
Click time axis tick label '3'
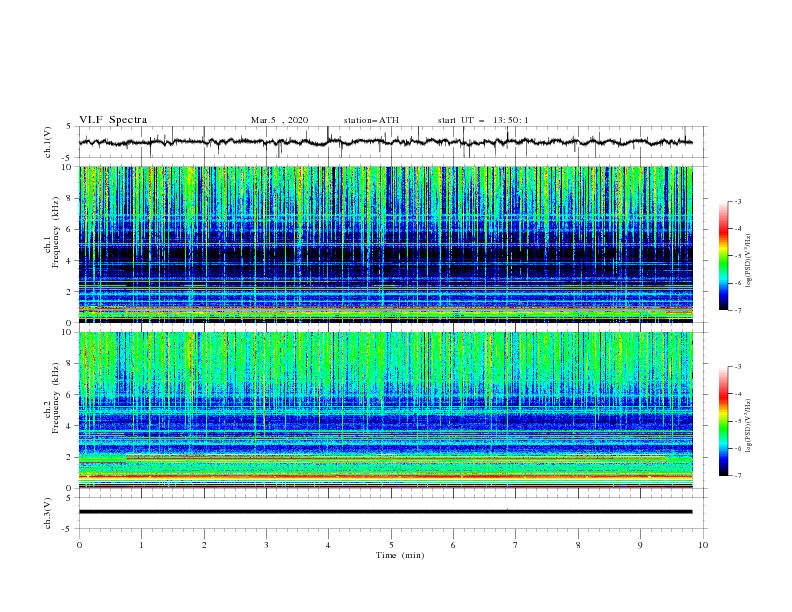click(x=266, y=545)
